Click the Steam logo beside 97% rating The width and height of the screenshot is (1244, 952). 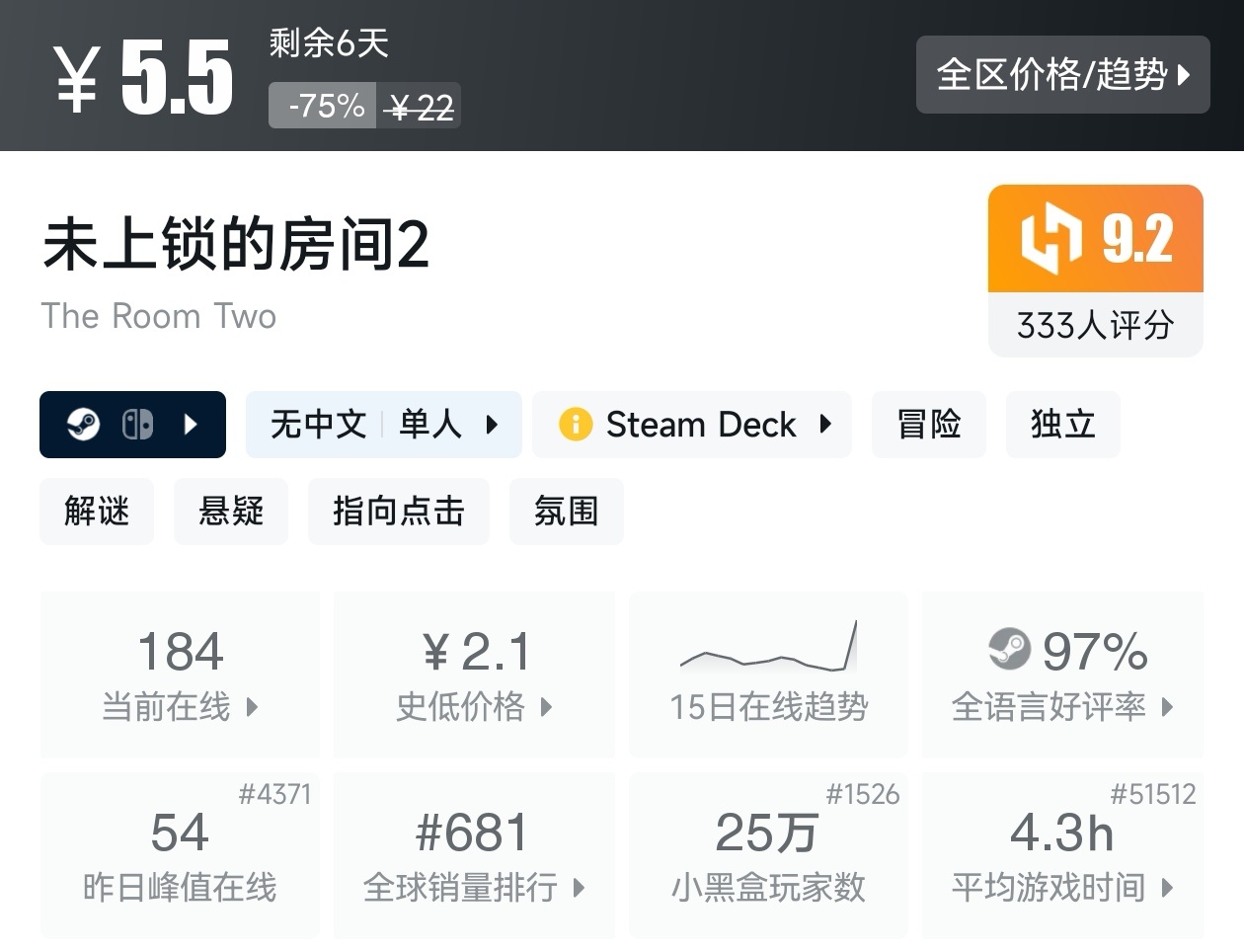[x=1008, y=650]
